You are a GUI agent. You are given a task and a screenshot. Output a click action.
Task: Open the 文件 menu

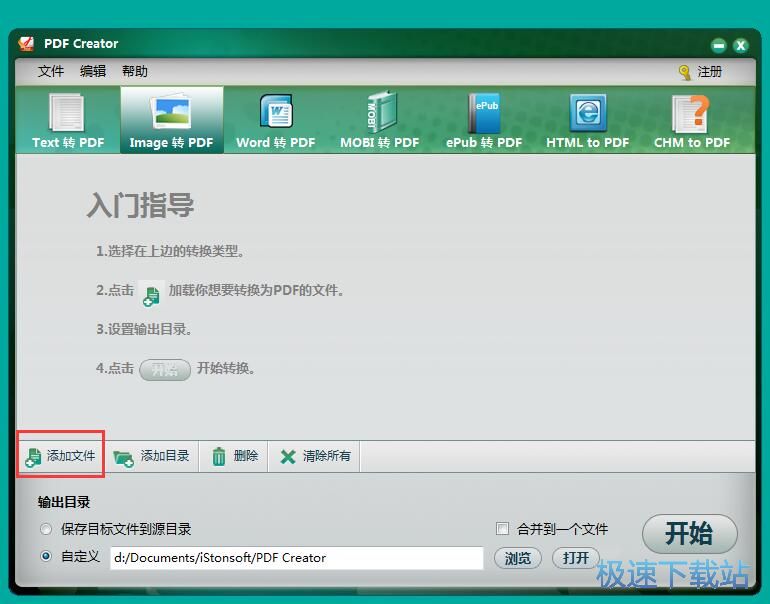pyautogui.click(x=51, y=71)
